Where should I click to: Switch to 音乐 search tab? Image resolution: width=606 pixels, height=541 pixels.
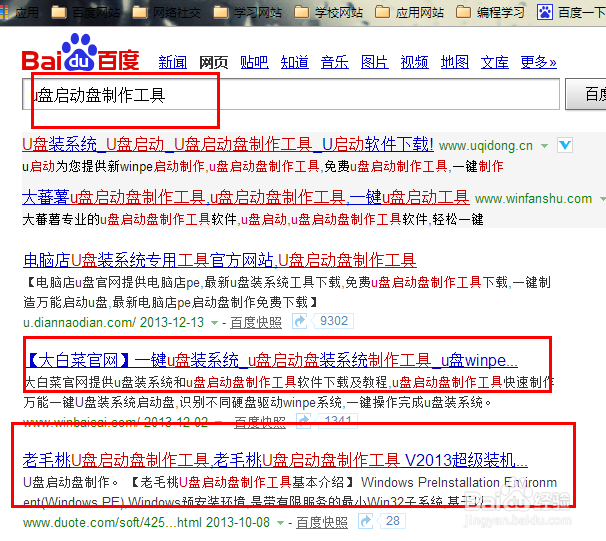click(x=335, y=62)
